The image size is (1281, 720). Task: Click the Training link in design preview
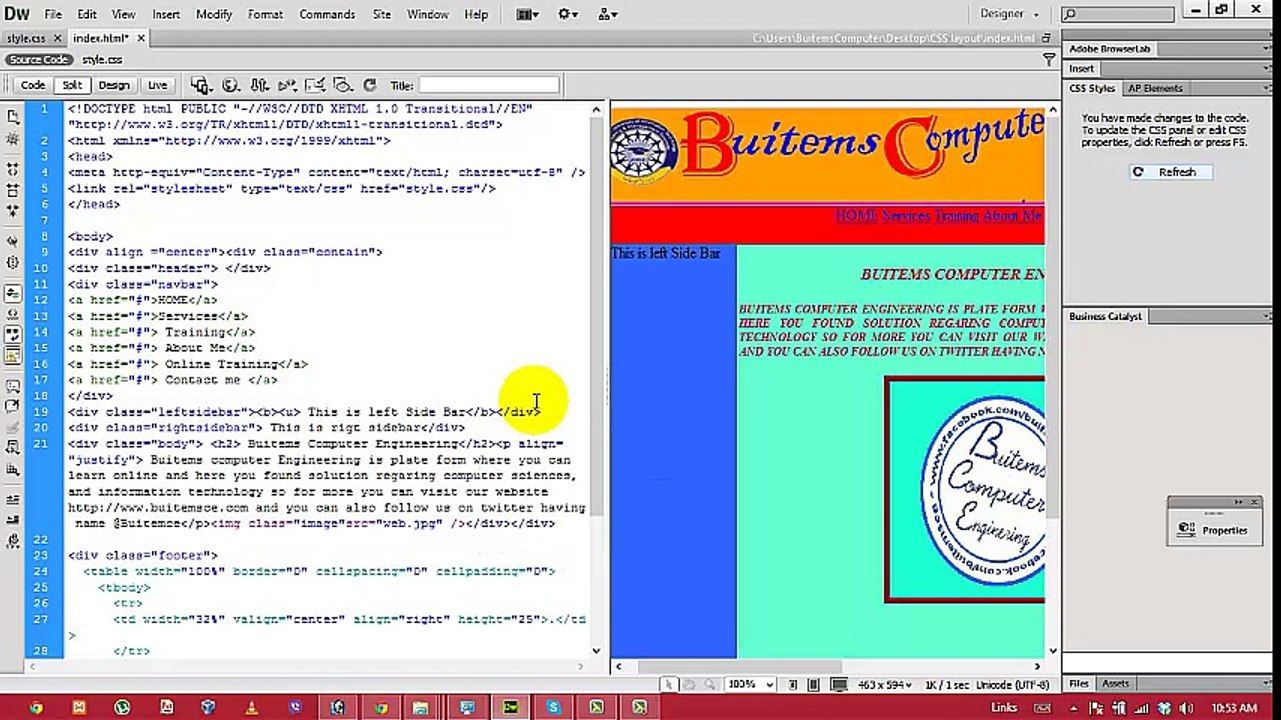coord(957,216)
